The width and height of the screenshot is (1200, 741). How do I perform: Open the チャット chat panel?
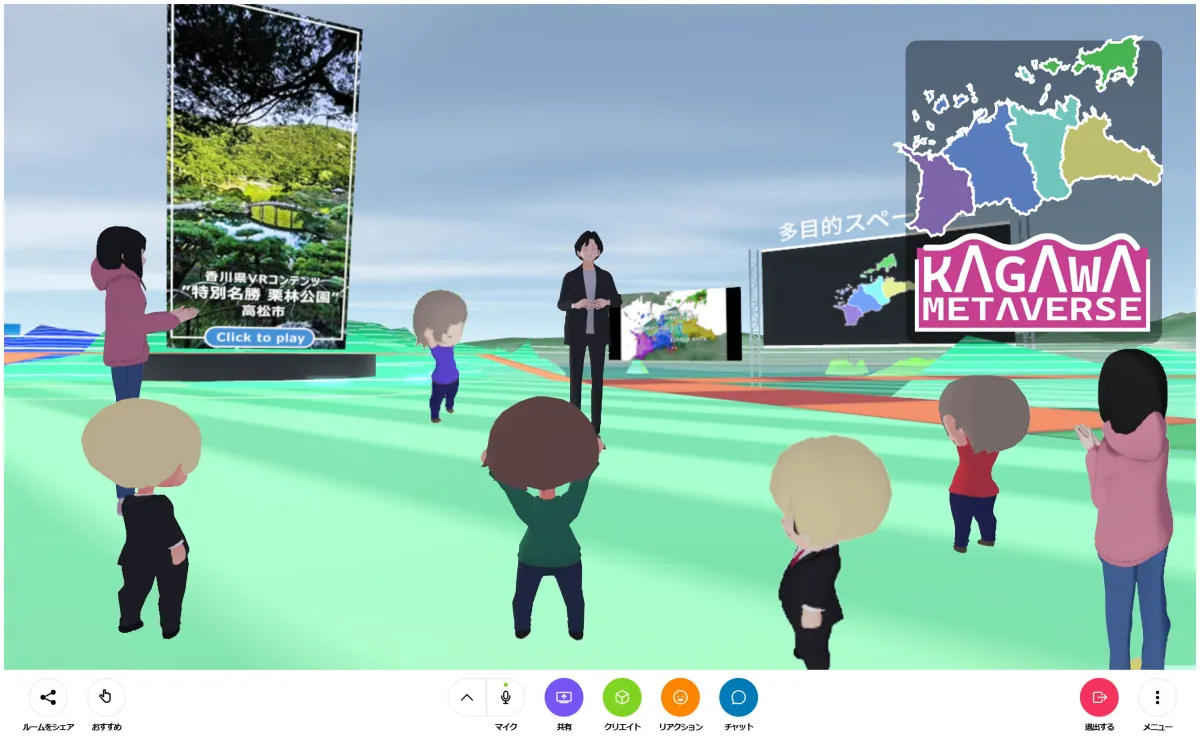(738, 697)
